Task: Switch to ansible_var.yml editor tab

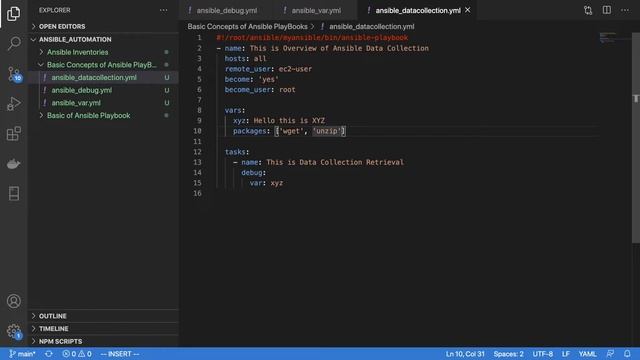Action: (x=316, y=10)
